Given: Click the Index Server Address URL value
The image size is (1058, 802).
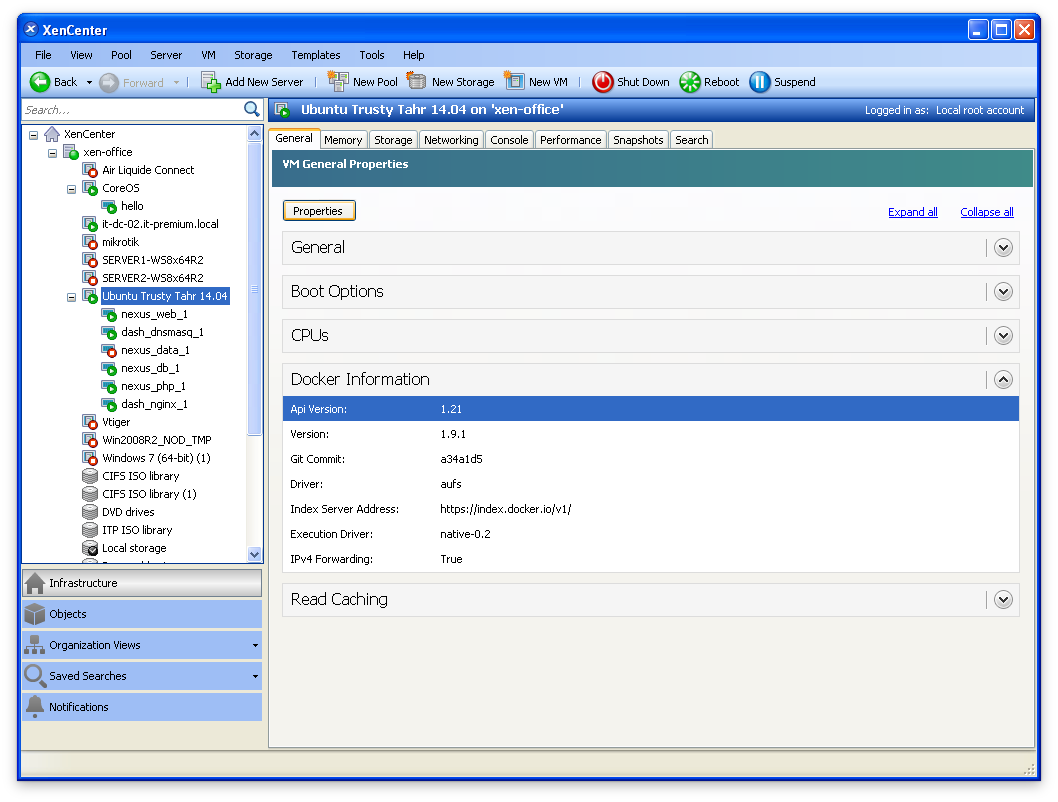Looking at the screenshot, I should (x=505, y=509).
